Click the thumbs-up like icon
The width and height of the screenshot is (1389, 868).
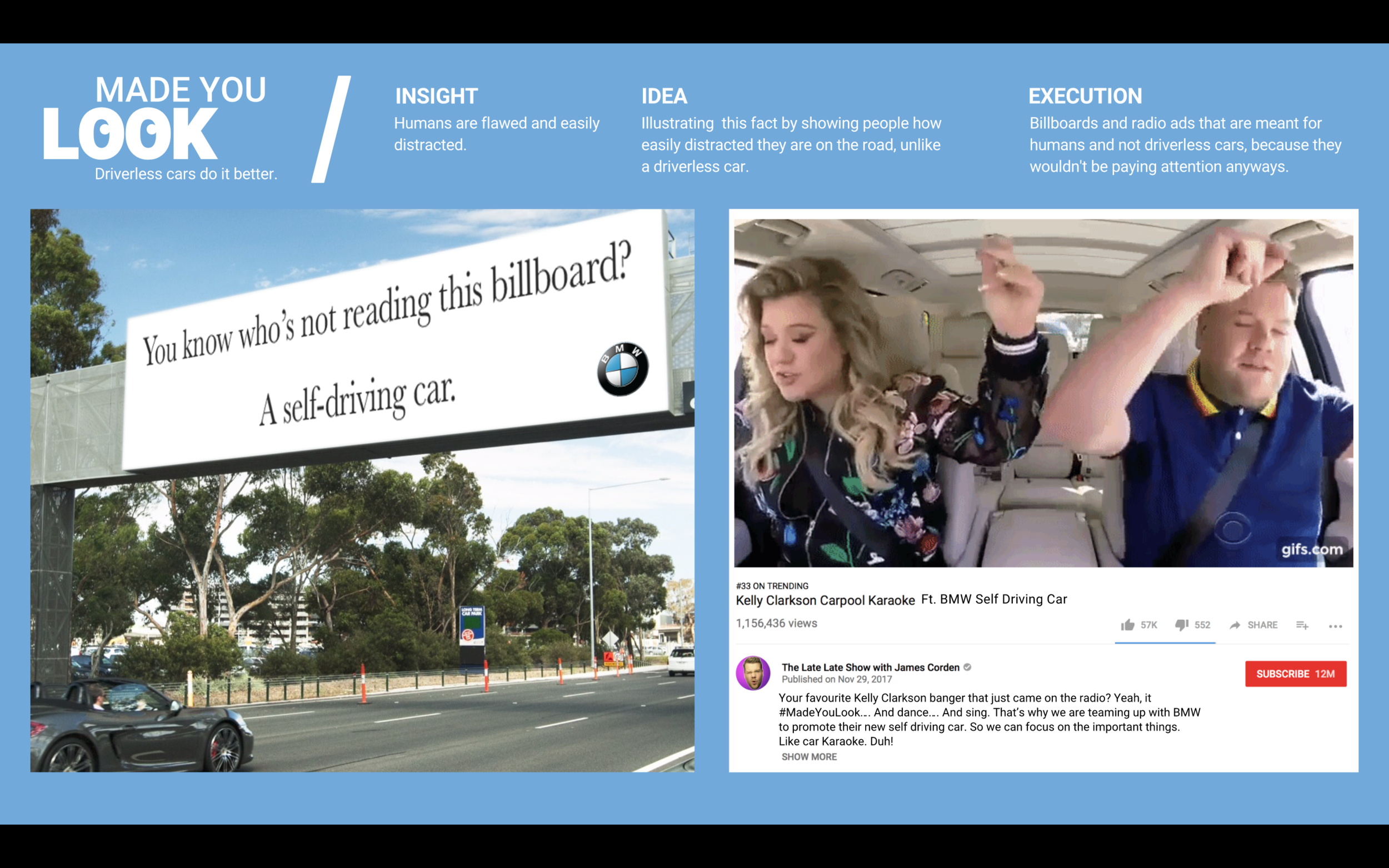[x=1127, y=625]
